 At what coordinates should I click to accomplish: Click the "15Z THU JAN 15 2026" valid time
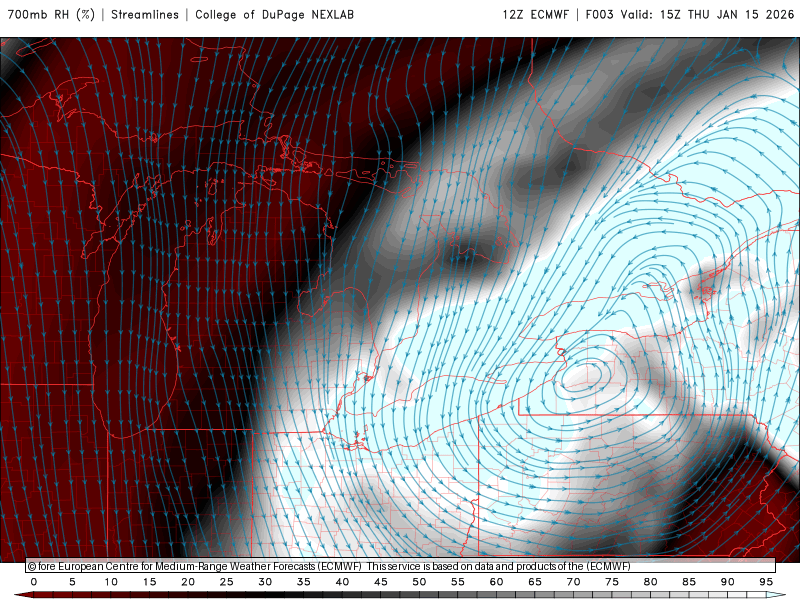(727, 15)
